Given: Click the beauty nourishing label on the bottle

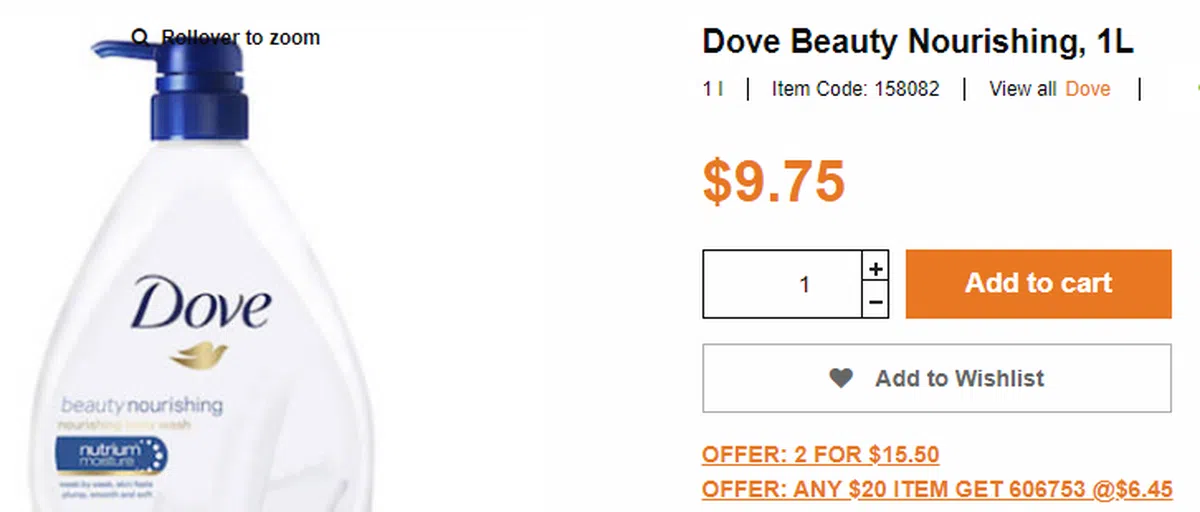Looking at the screenshot, I should tap(142, 406).
